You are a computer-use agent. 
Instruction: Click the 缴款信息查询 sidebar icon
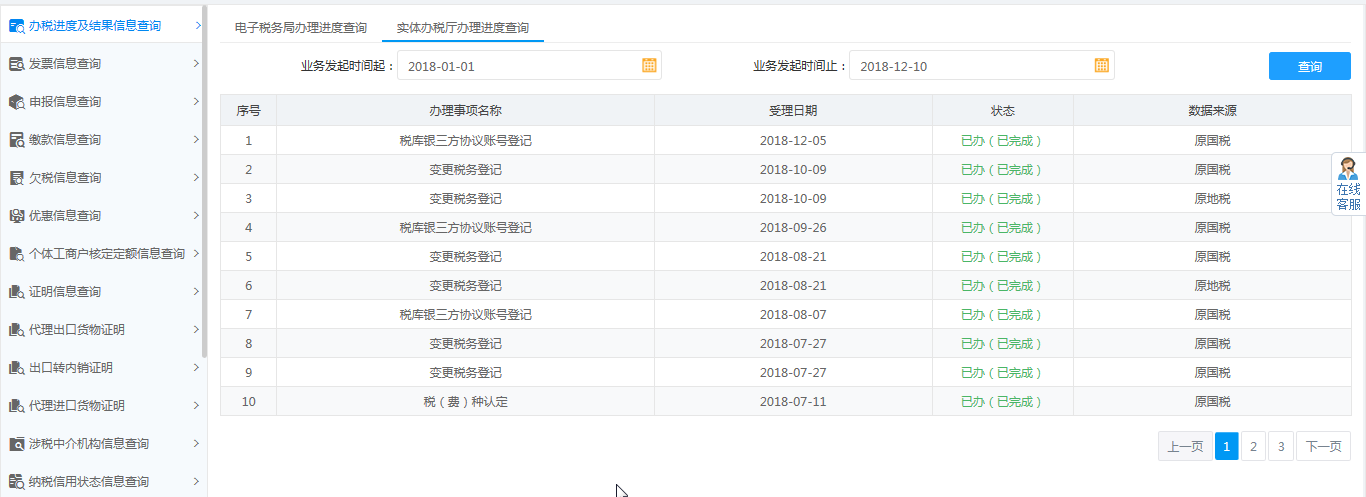click(16, 140)
